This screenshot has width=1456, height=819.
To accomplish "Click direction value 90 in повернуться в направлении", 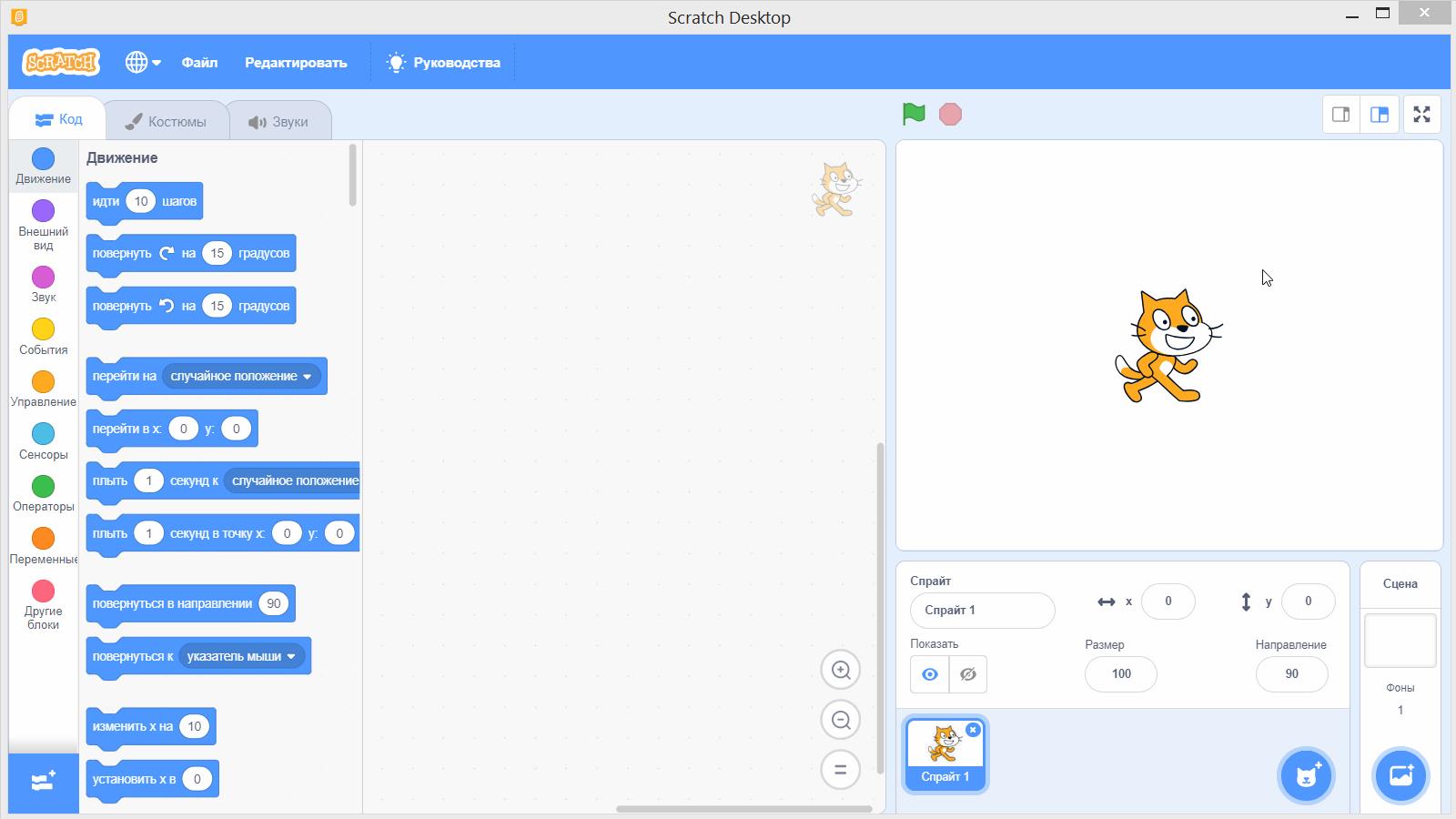I will [273, 603].
